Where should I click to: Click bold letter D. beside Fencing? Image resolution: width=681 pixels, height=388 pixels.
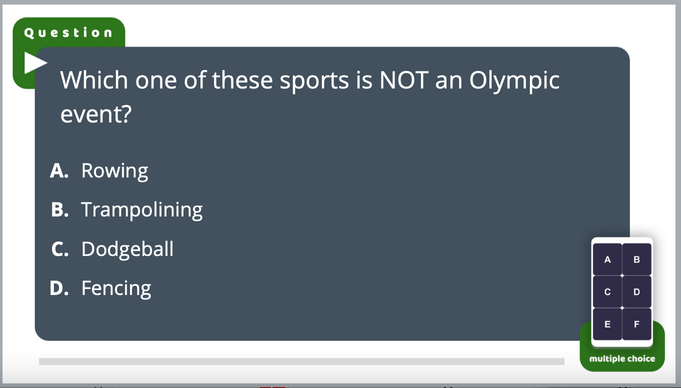click(60, 288)
